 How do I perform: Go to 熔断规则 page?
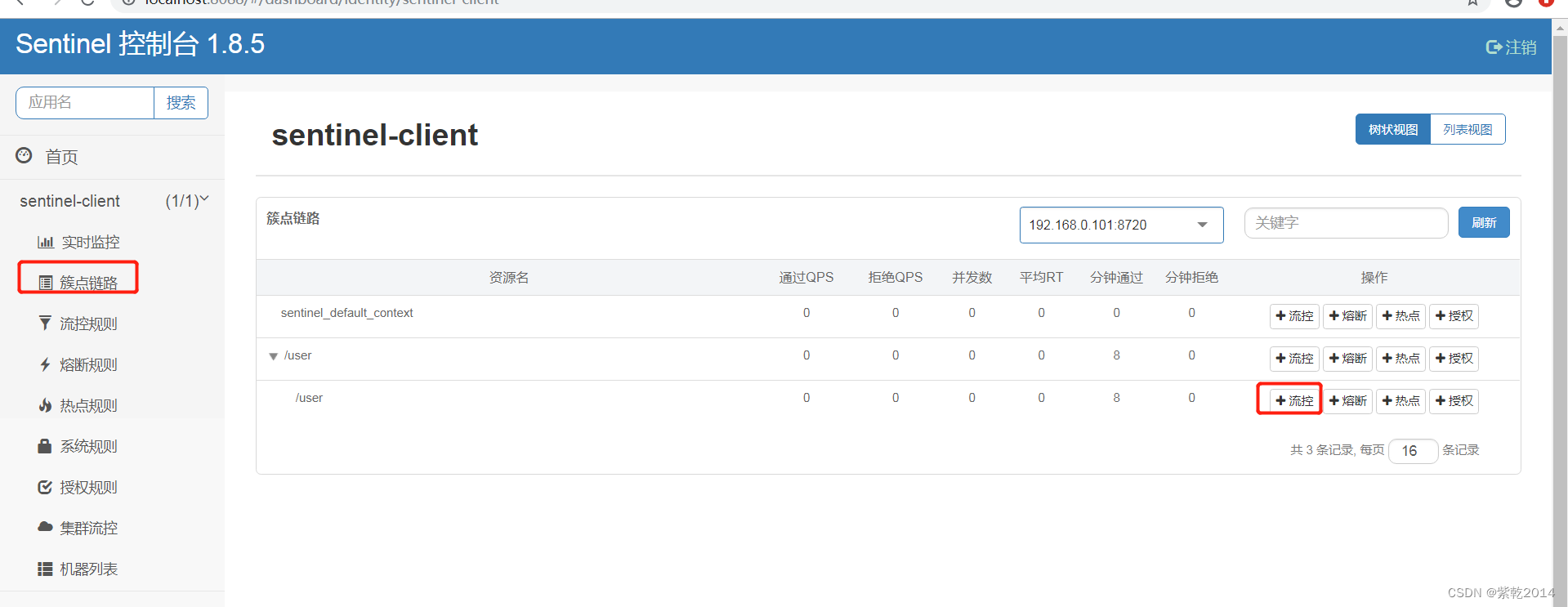point(88,364)
